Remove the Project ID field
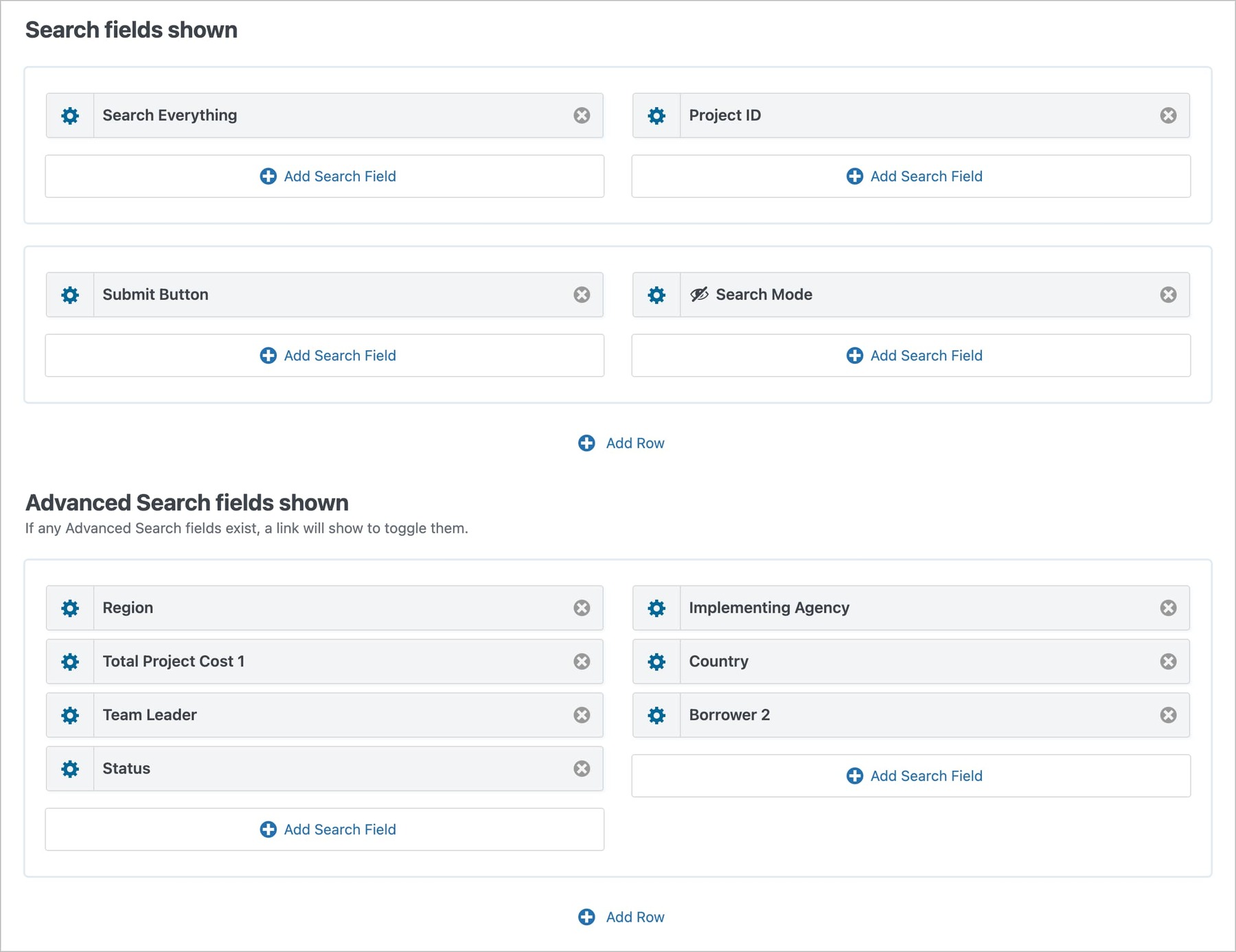 [x=1168, y=115]
